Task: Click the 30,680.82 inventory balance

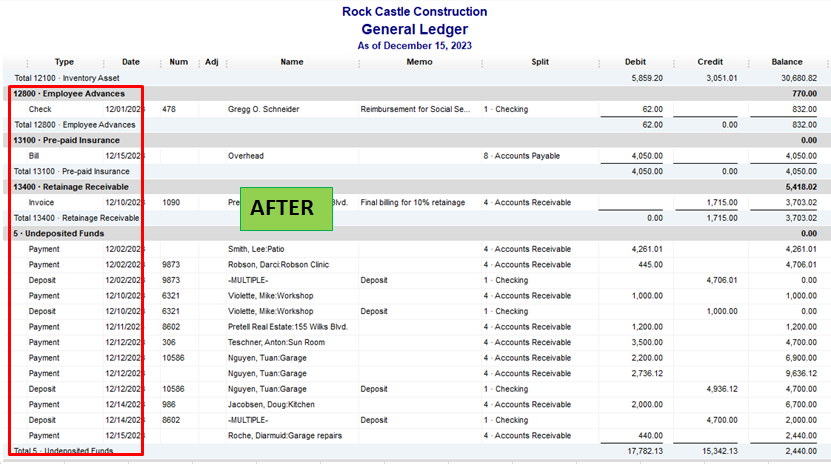Action: 799,78
